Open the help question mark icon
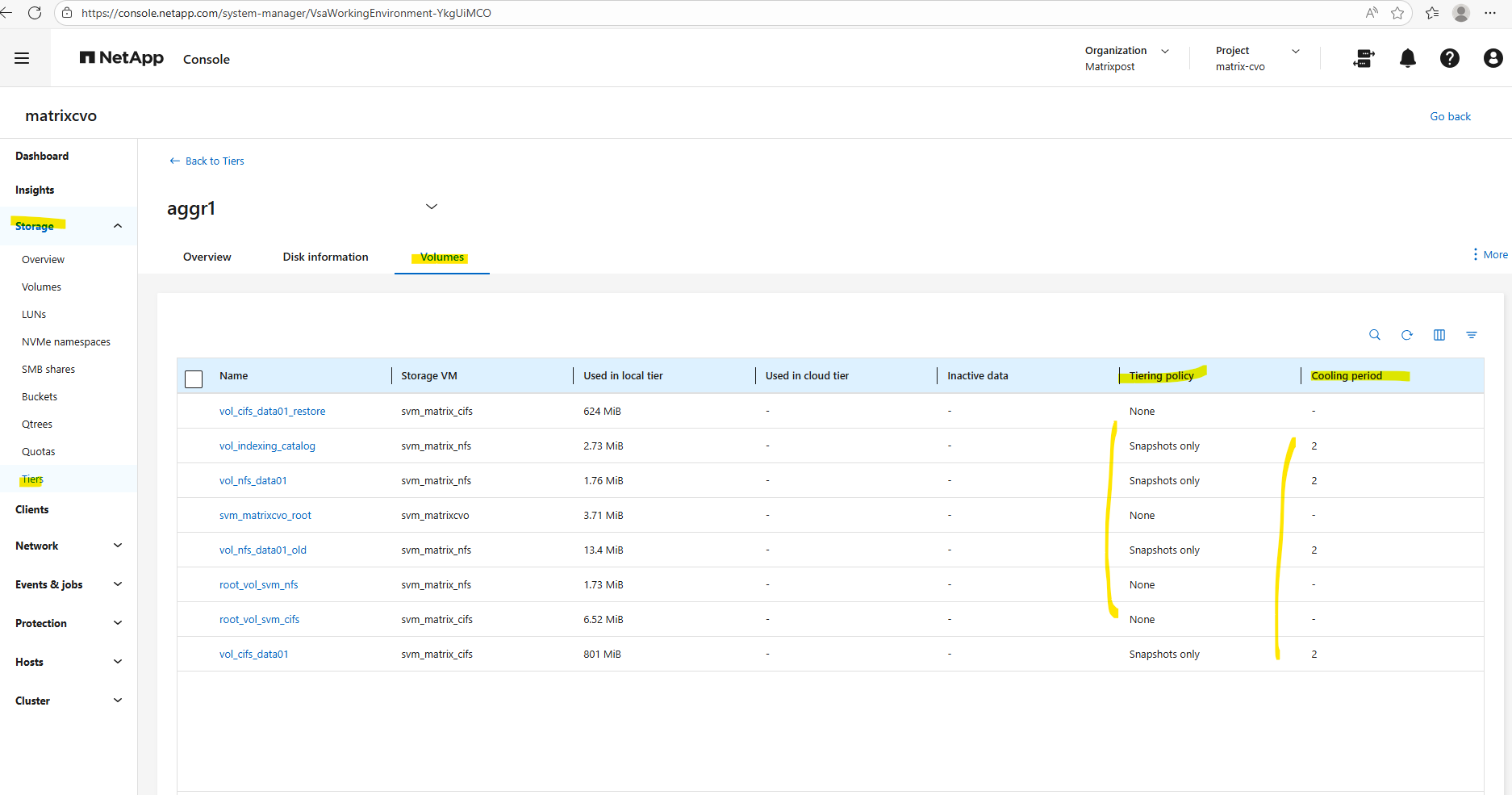The image size is (1512, 795). (1449, 58)
